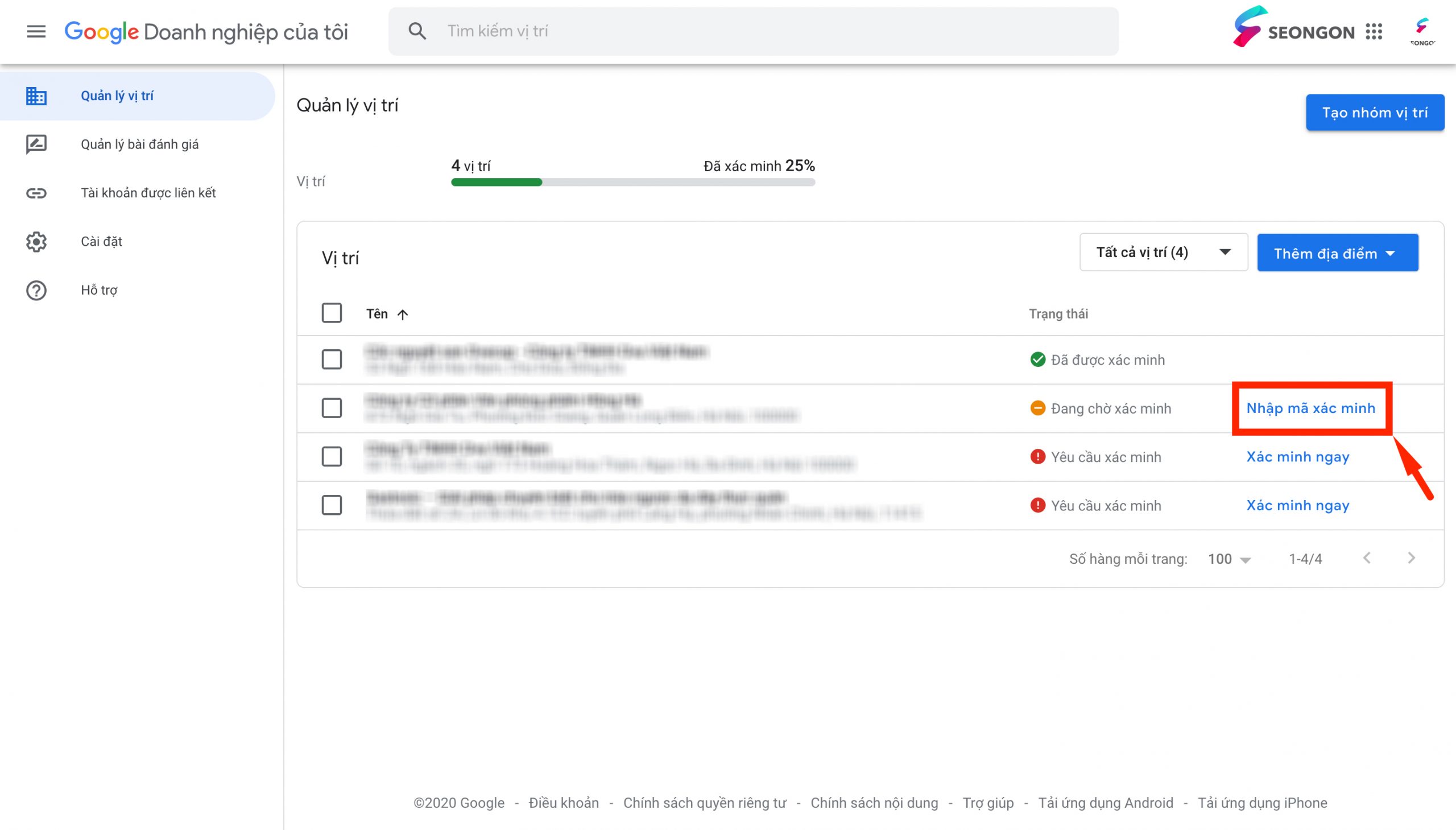Sort by Tên using arrow icon
The image size is (1456, 830).
[402, 314]
